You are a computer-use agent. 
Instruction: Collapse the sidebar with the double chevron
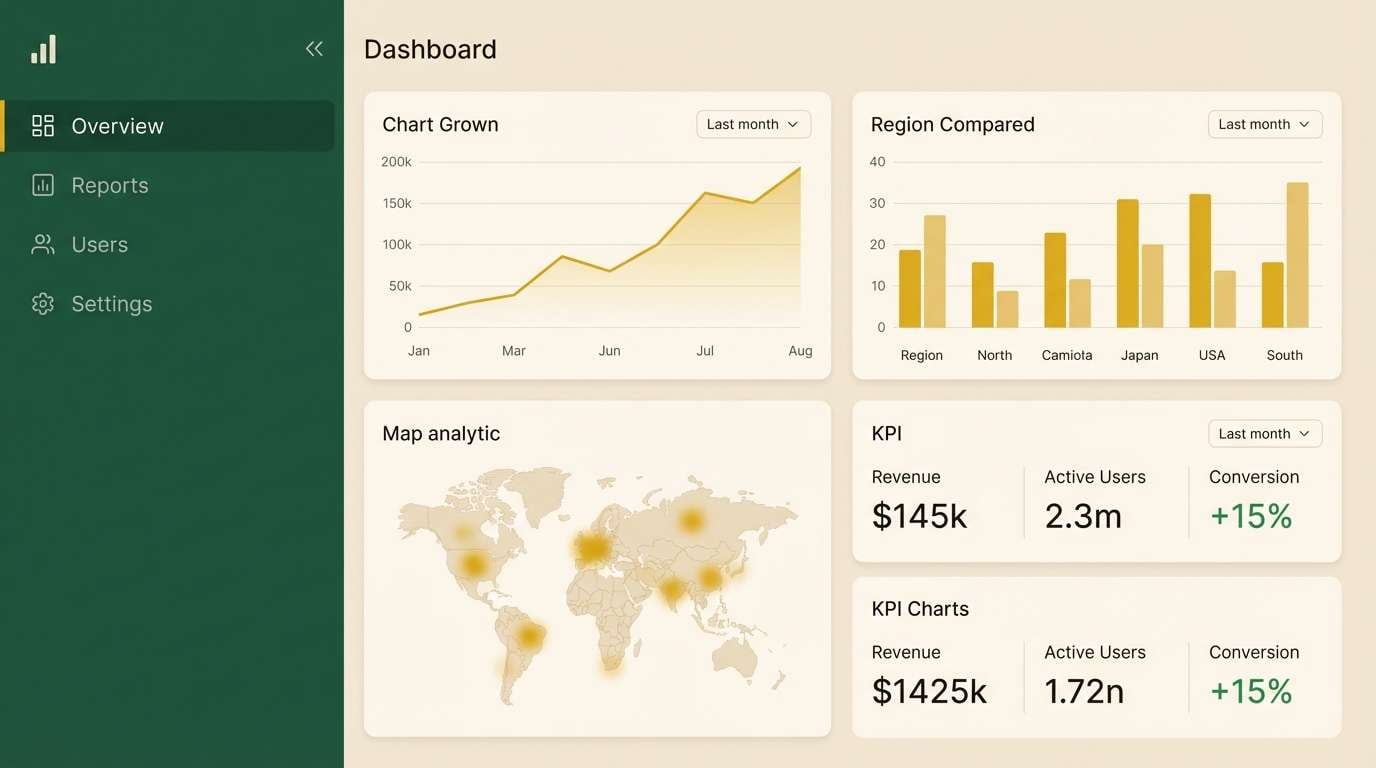pos(313,48)
